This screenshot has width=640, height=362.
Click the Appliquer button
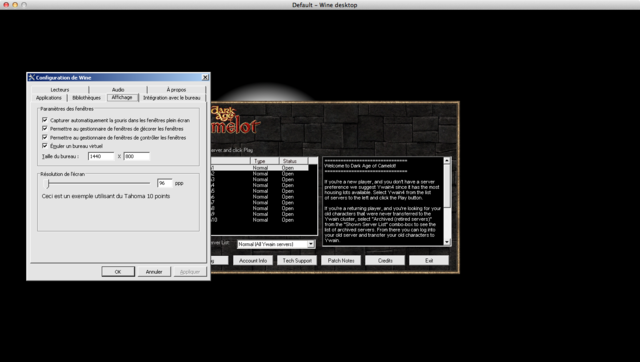190,271
